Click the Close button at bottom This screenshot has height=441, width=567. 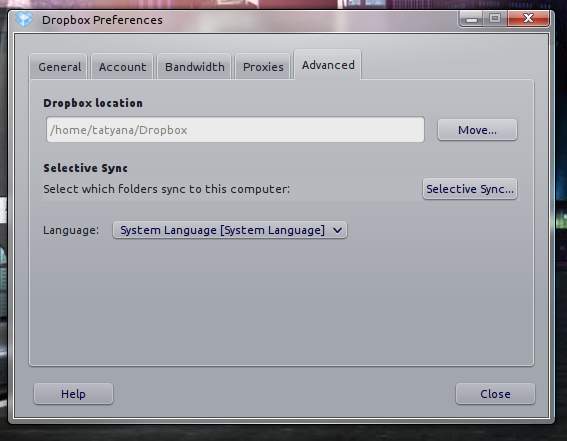[x=495, y=394]
